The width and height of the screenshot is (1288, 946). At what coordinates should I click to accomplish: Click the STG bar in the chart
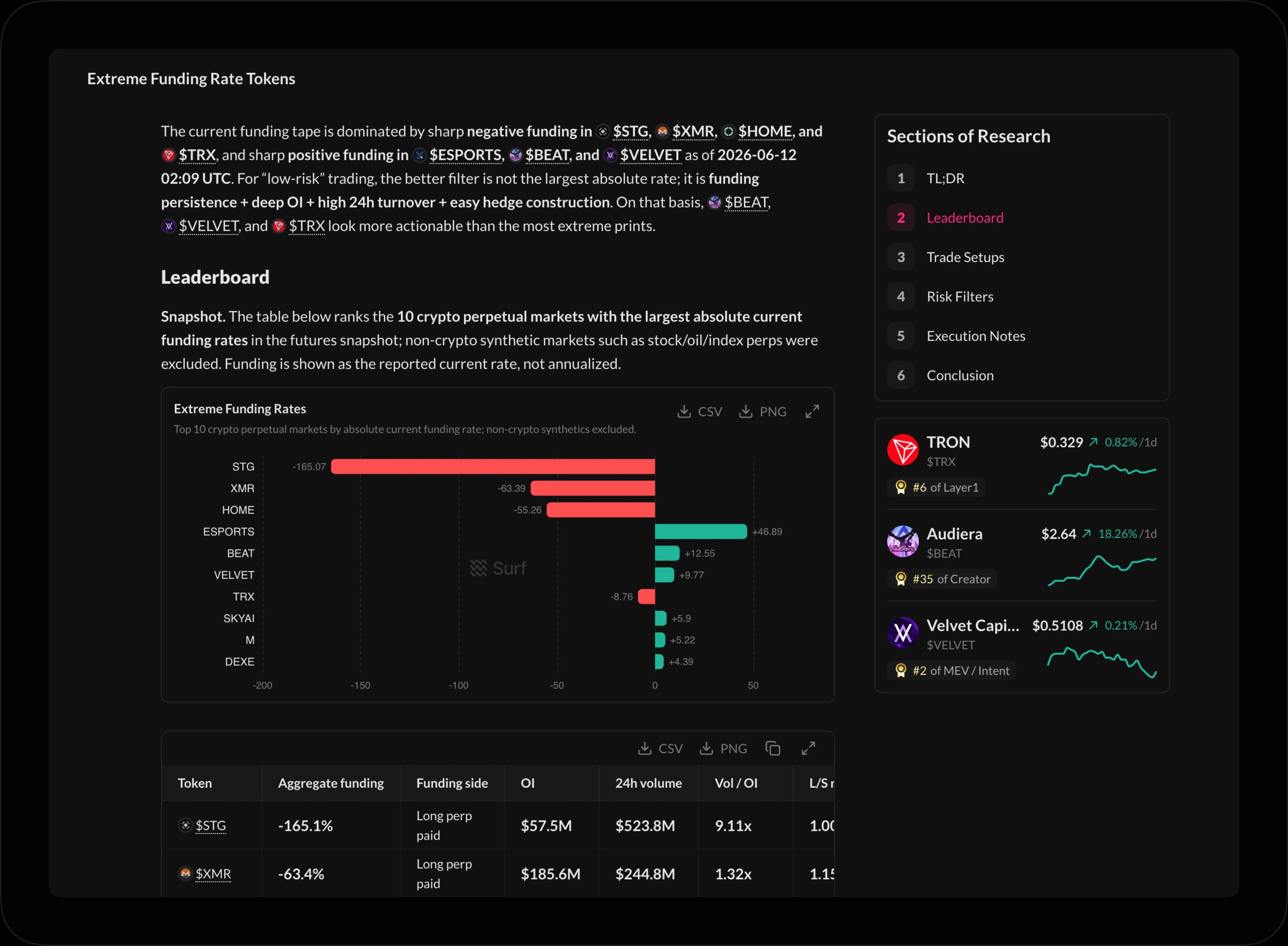pos(493,467)
